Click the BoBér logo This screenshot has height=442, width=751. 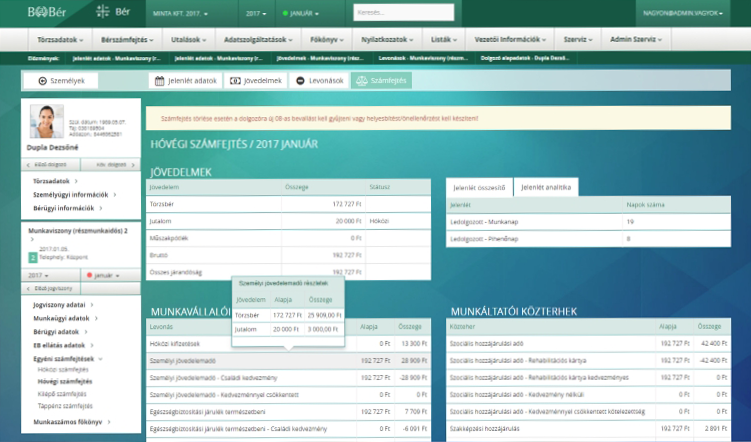coord(47,12)
